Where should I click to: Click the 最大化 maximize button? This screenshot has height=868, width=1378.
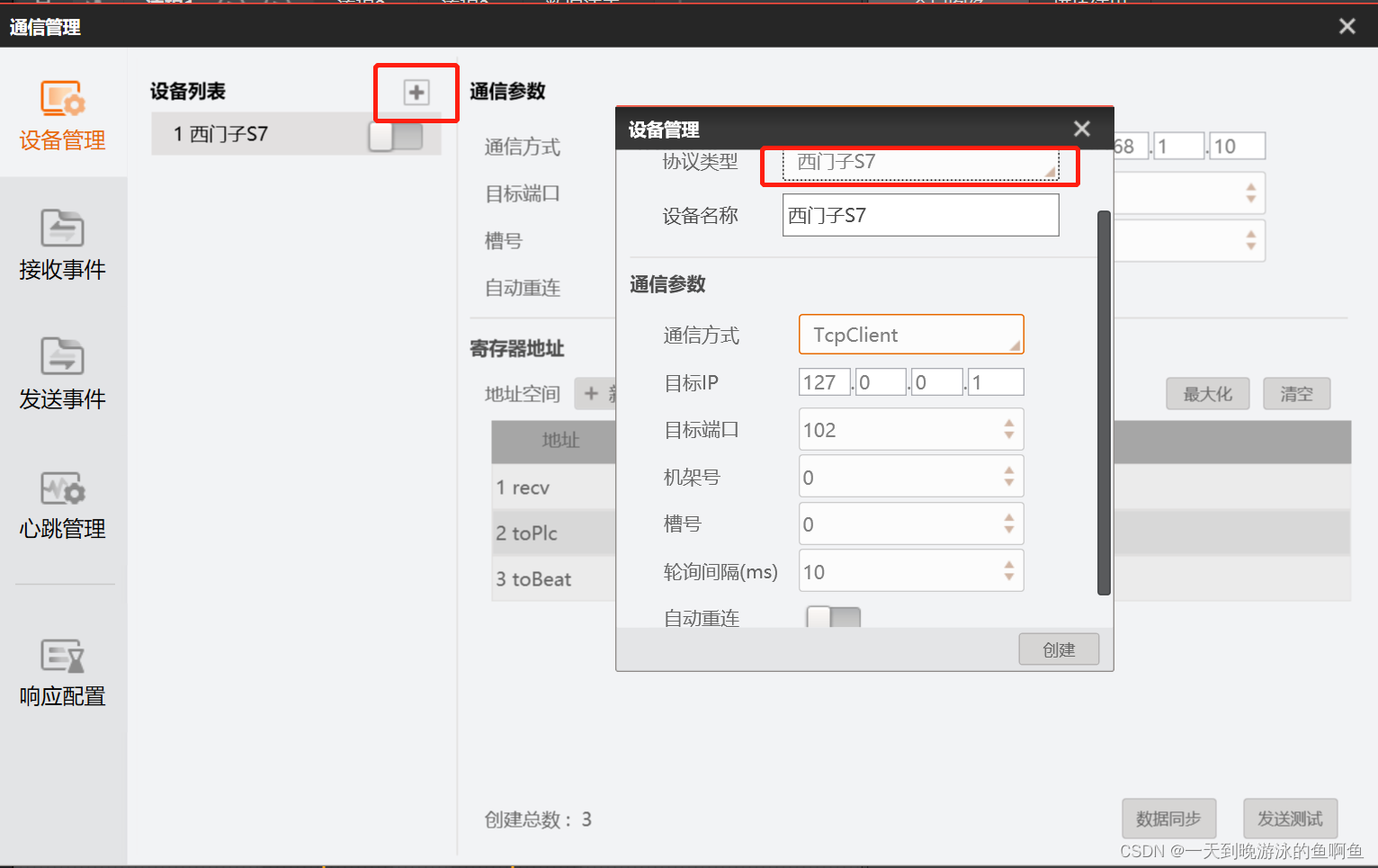tap(1208, 394)
